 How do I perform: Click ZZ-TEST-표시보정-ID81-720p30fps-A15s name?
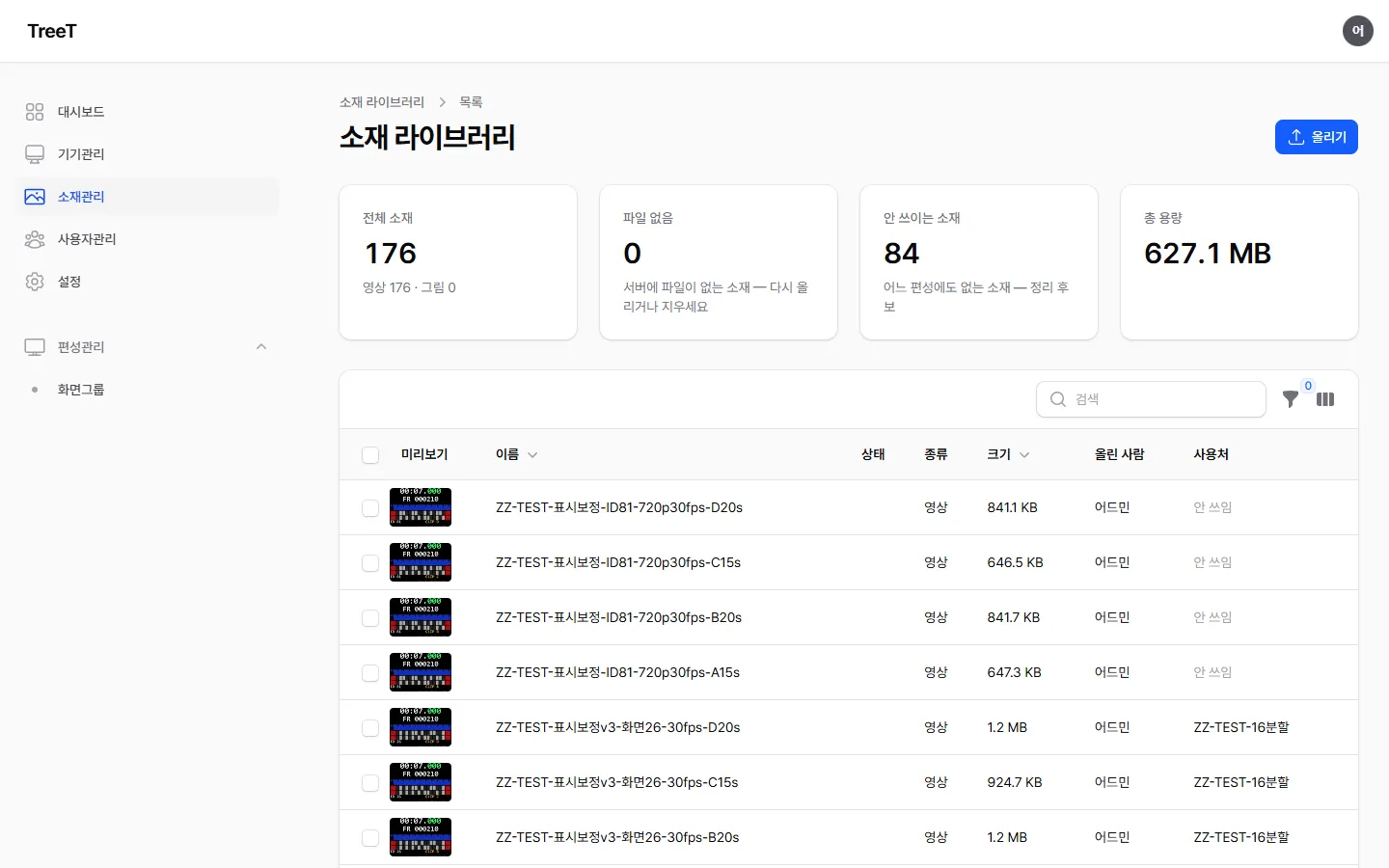click(617, 673)
